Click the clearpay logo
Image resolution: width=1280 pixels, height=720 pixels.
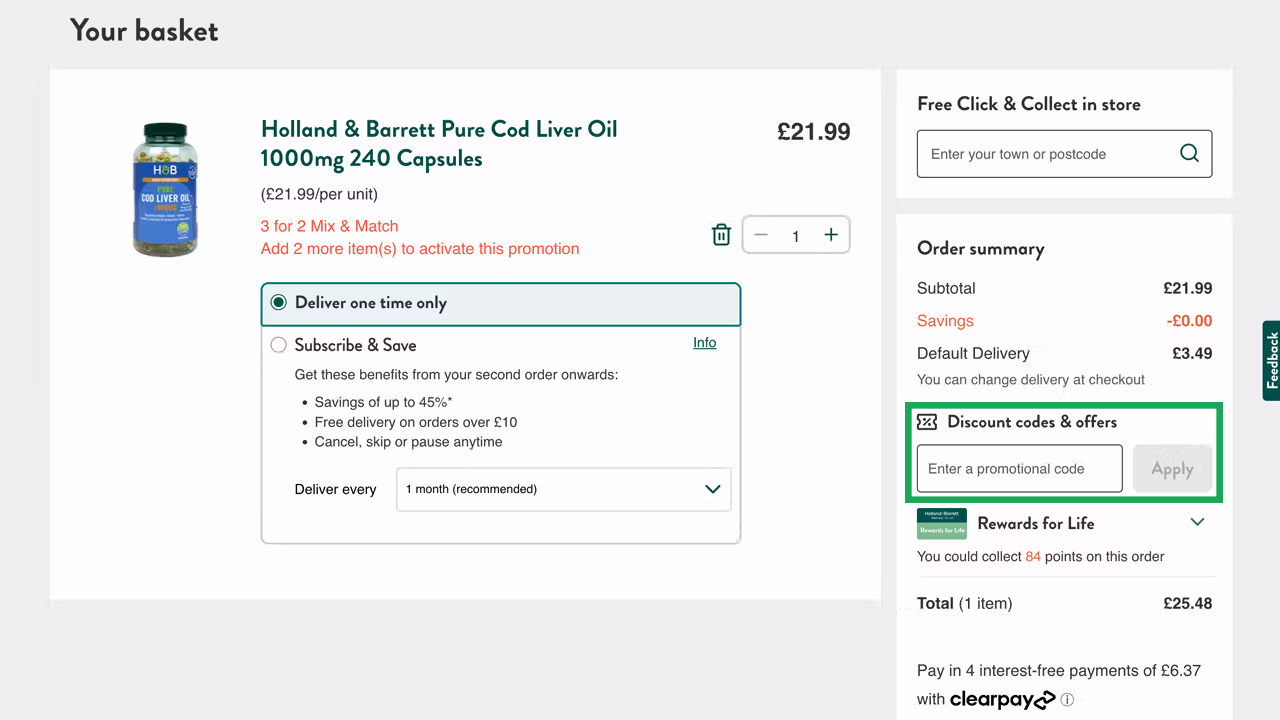tap(1002, 699)
